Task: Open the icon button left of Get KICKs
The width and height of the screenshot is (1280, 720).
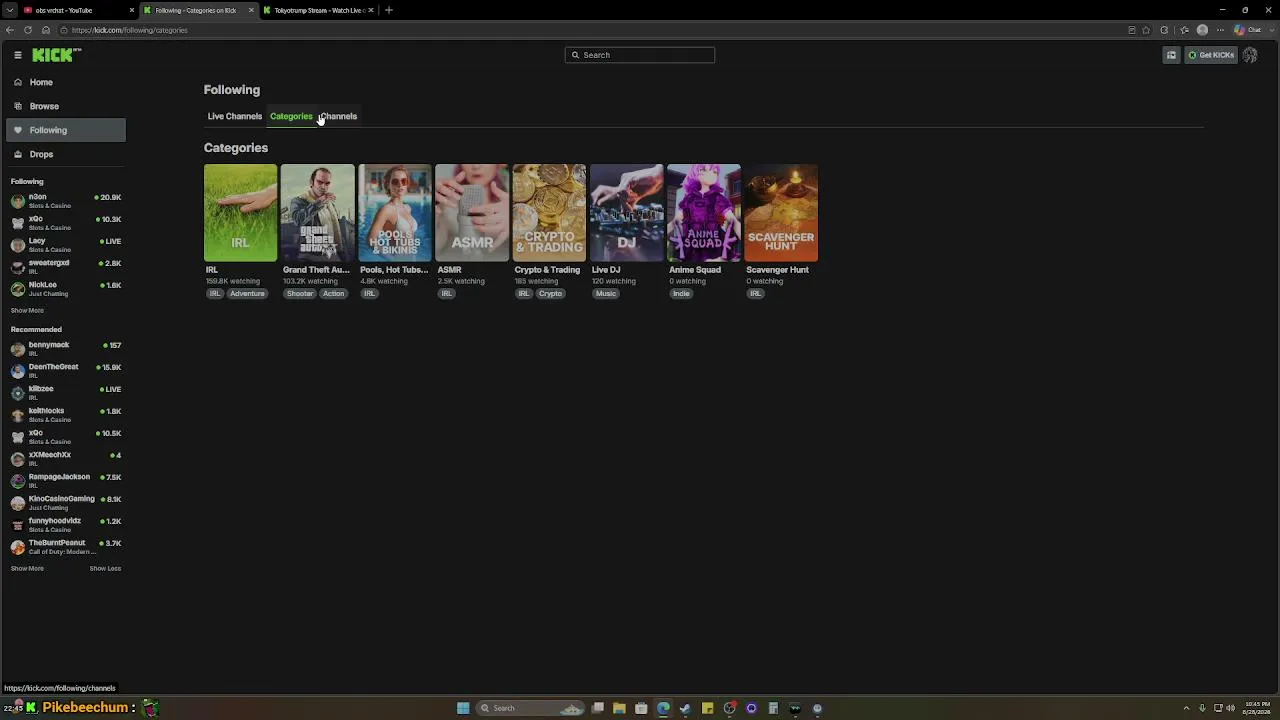Action: 1171,55
